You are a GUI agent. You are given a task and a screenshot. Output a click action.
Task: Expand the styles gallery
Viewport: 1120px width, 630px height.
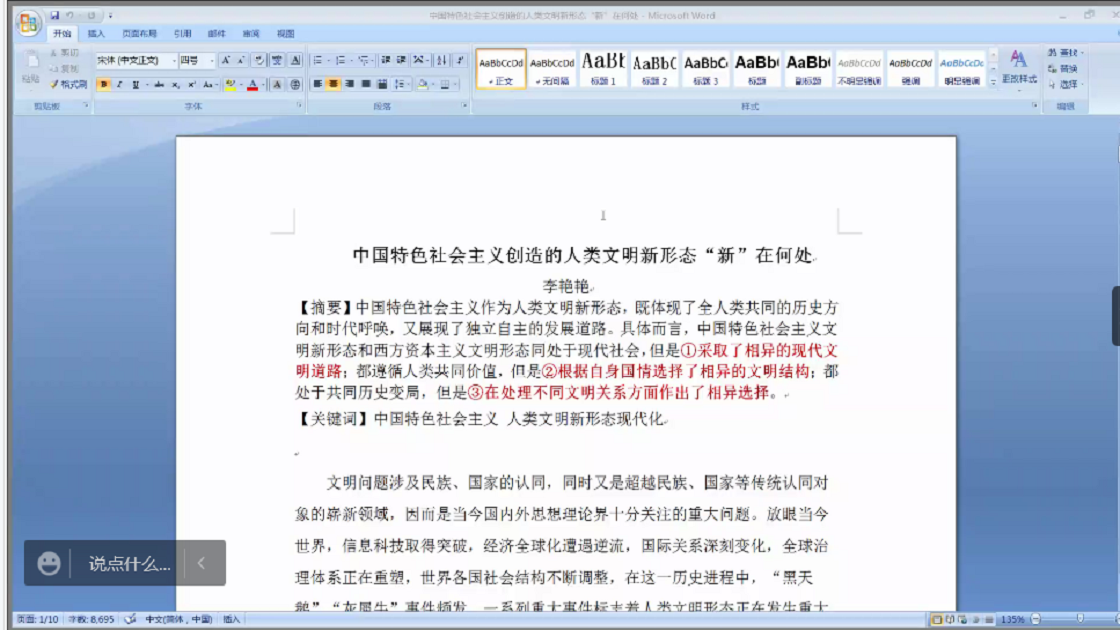tap(993, 82)
